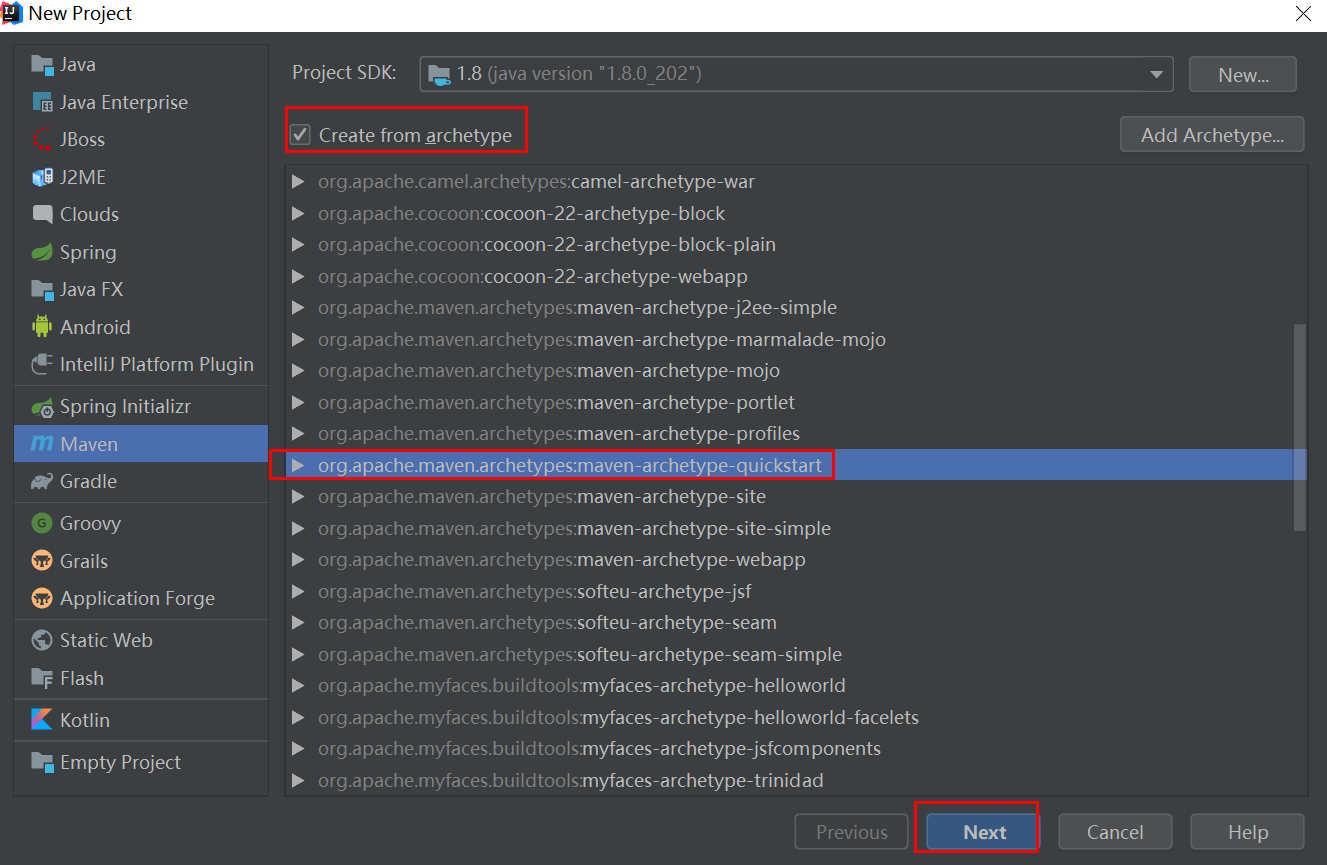Select maven-archetype-mojo row
The width and height of the screenshot is (1327, 865).
click(796, 371)
